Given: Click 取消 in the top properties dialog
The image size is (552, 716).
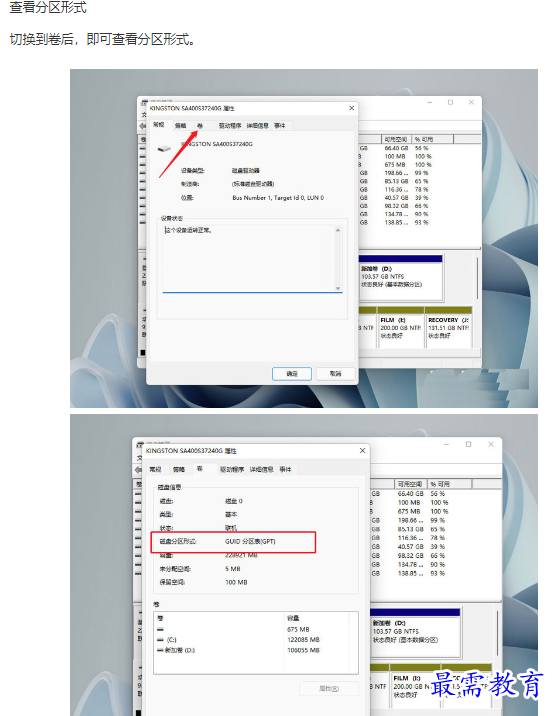Looking at the screenshot, I should [336, 374].
